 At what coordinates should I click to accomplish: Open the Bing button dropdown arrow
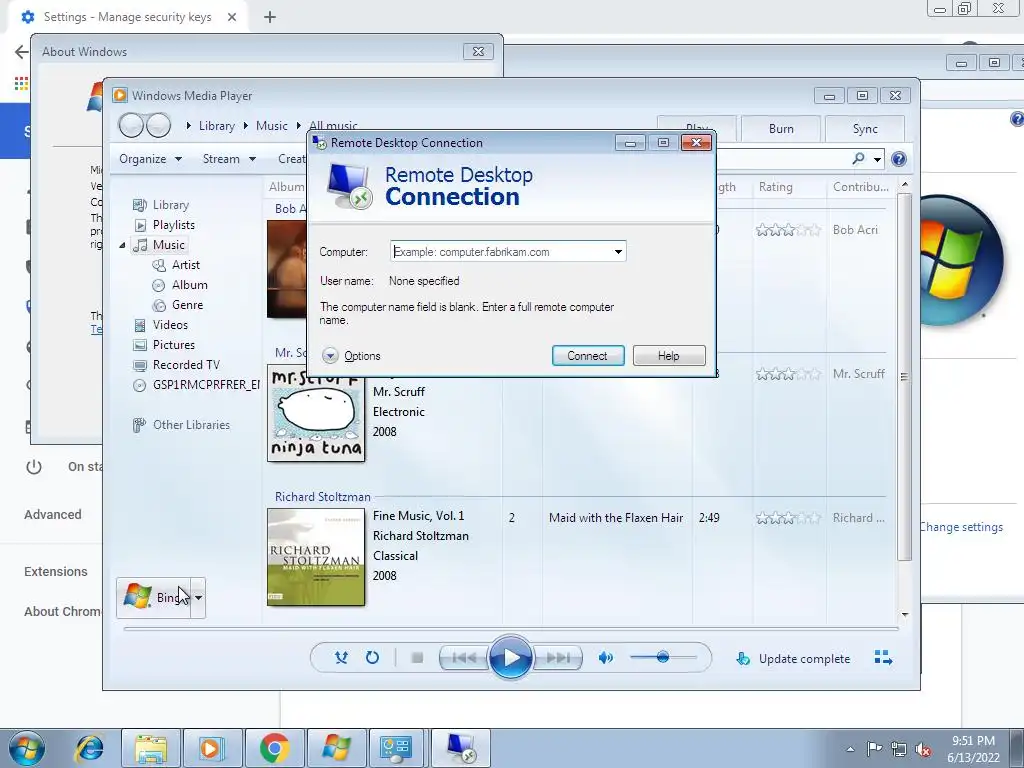(198, 598)
